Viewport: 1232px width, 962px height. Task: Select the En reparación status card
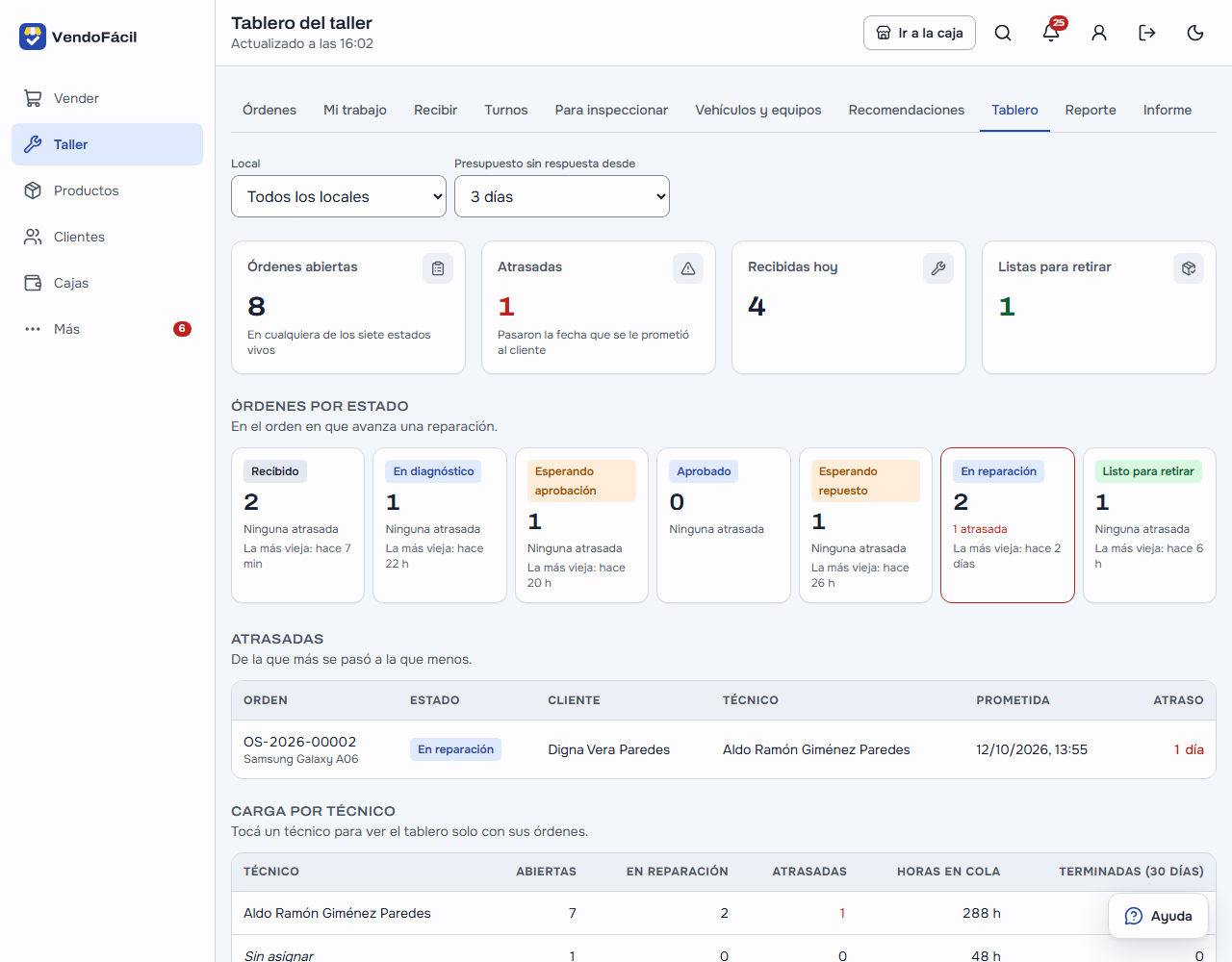click(x=1008, y=525)
